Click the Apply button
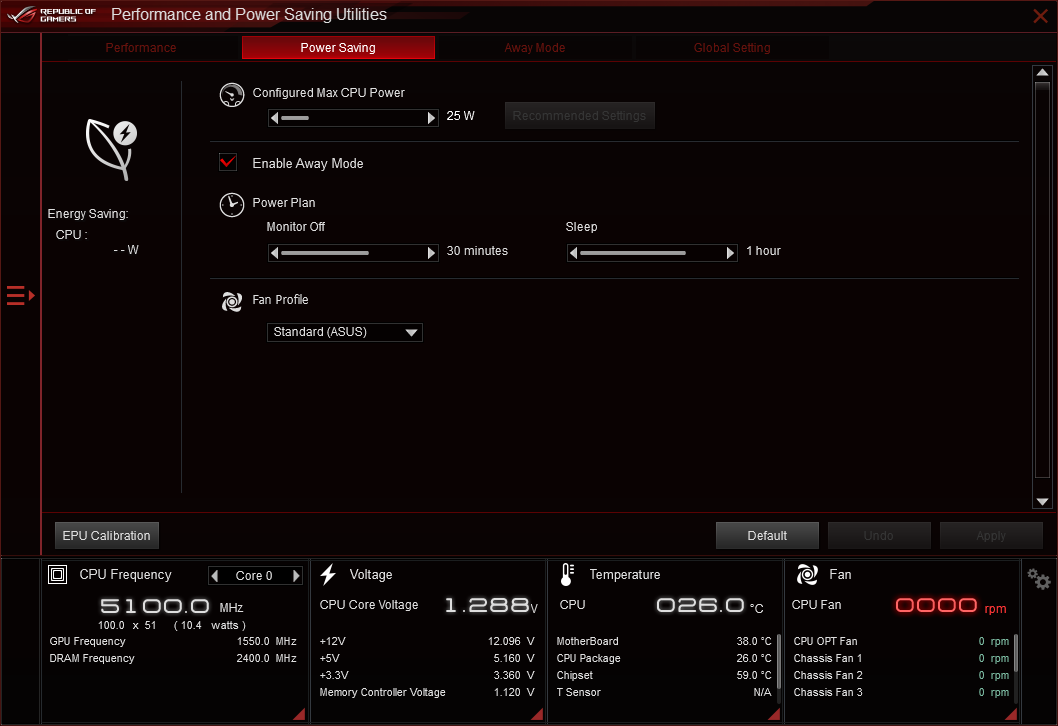This screenshot has width=1058, height=726. [991, 536]
